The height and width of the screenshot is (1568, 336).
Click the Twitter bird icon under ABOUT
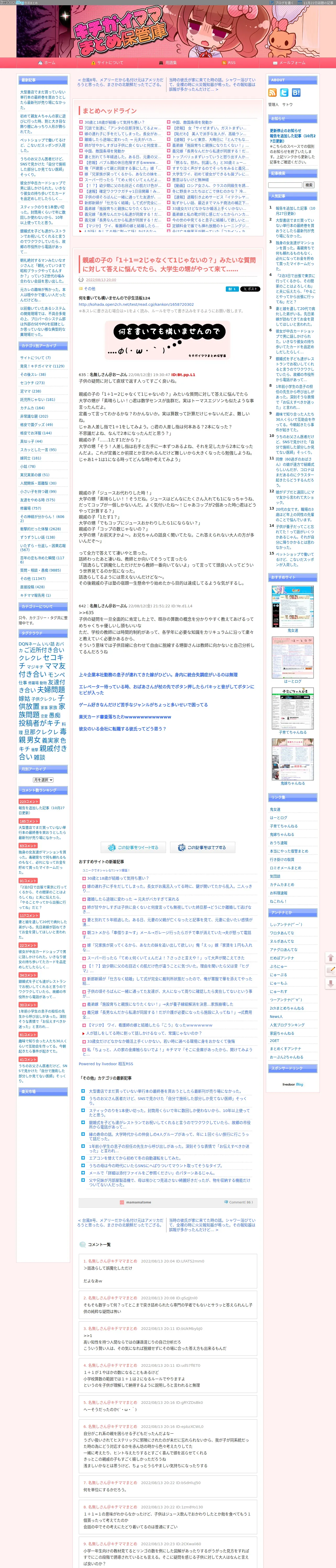click(x=284, y=93)
